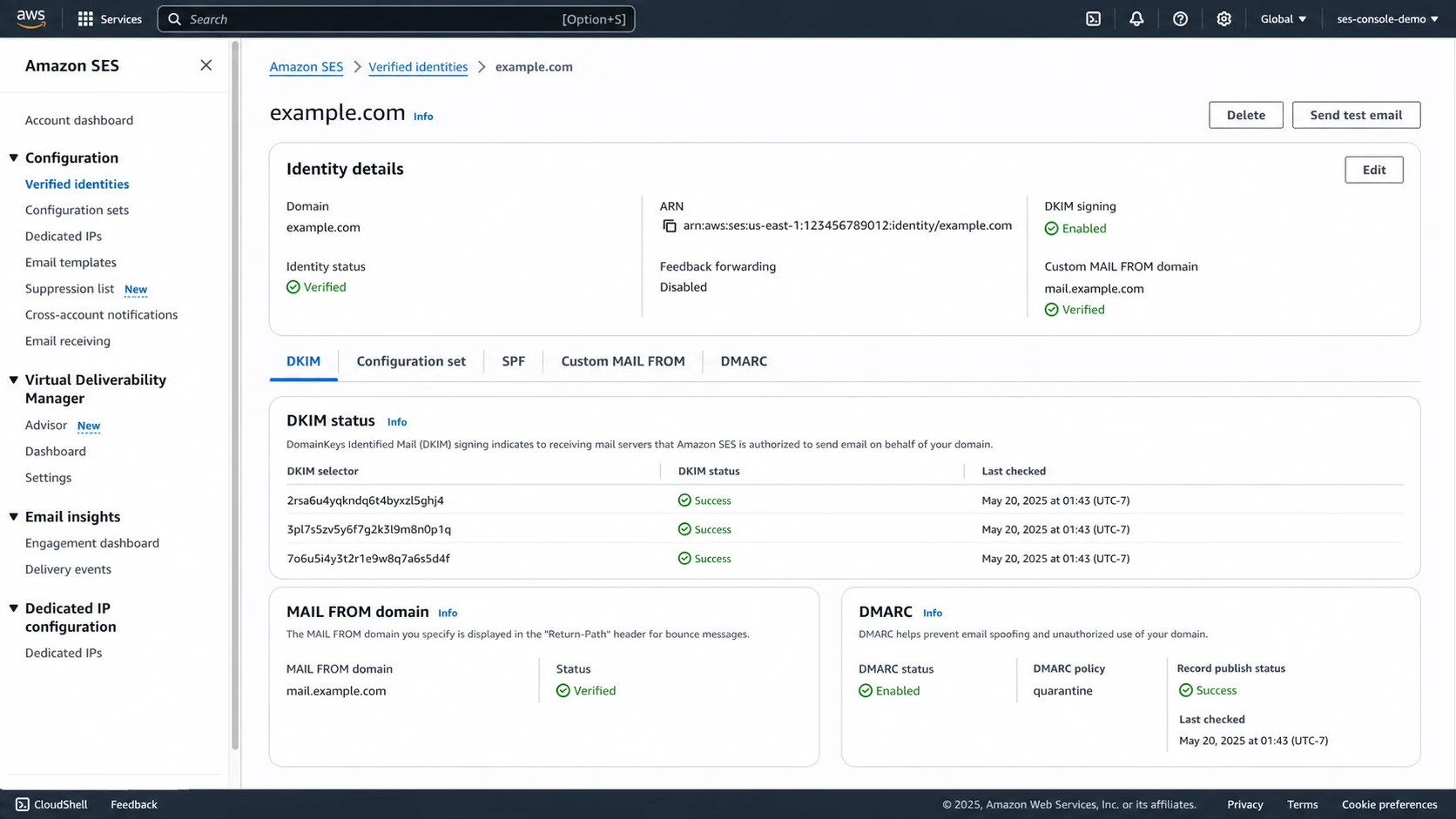Open the Services grid menu
Viewport: 1456px width, 819px height.
tap(109, 19)
